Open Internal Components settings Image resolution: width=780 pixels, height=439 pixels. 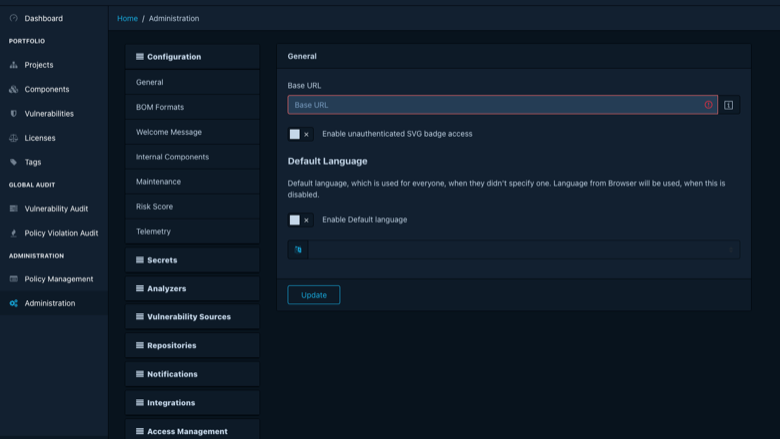[x=193, y=157]
